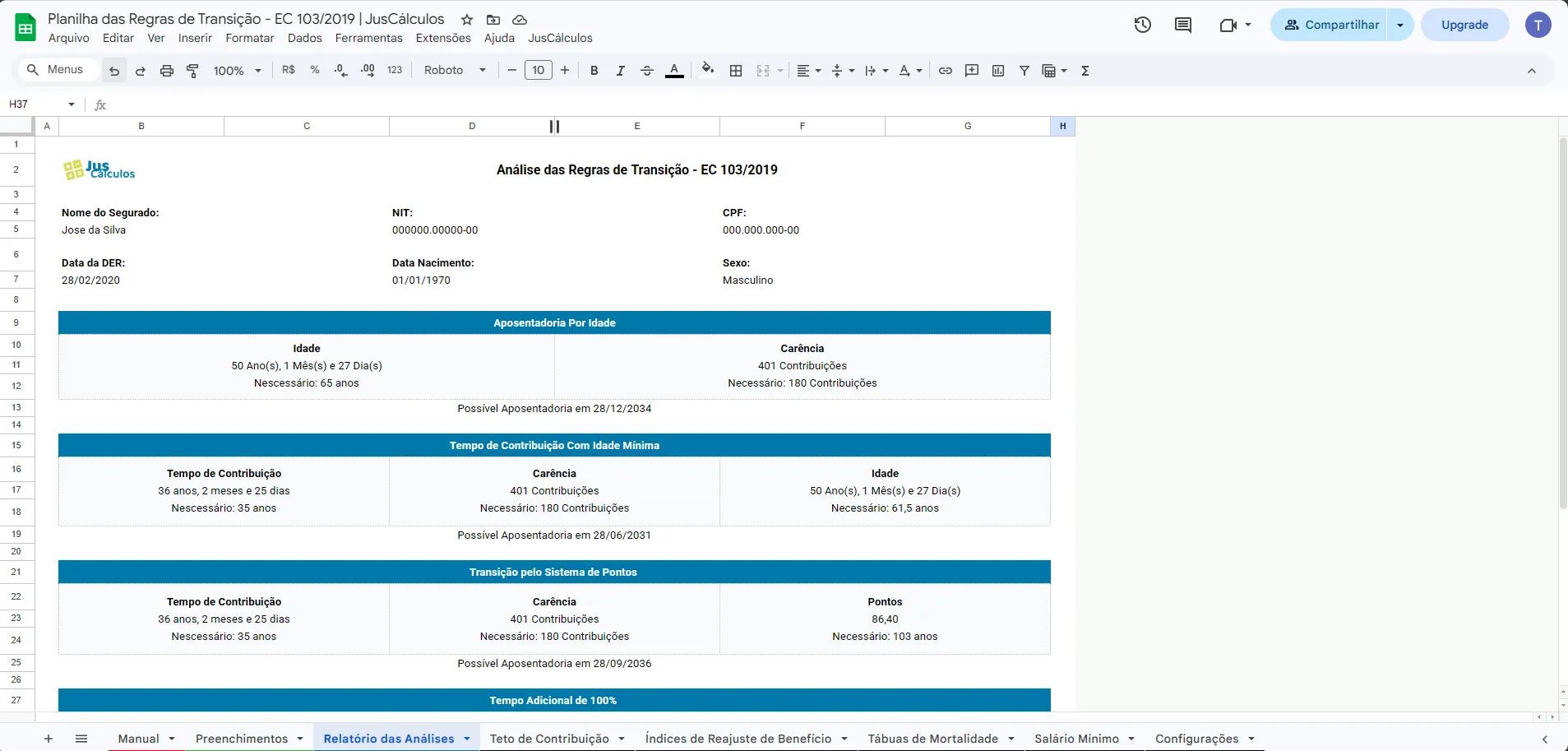
Task: Increase the font size
Action: (565, 71)
